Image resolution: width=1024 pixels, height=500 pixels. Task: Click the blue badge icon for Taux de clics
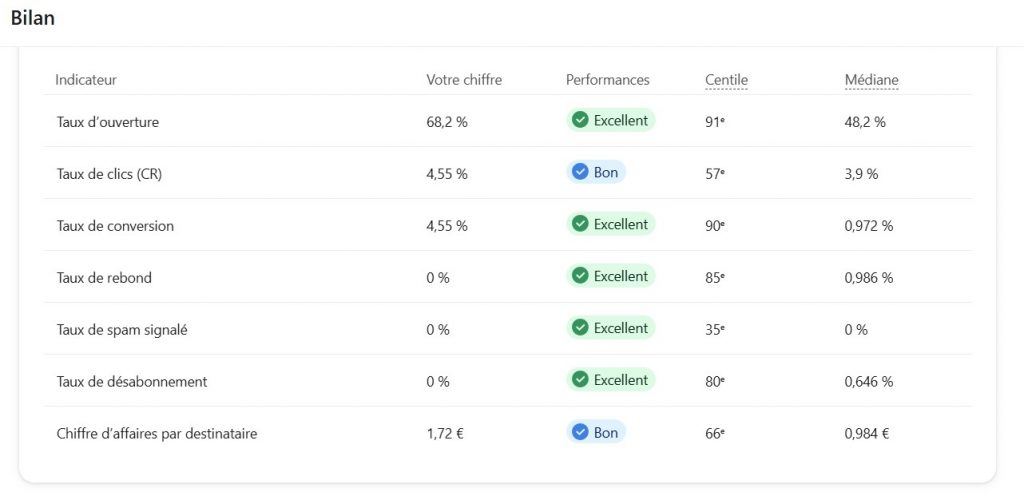[580, 173]
